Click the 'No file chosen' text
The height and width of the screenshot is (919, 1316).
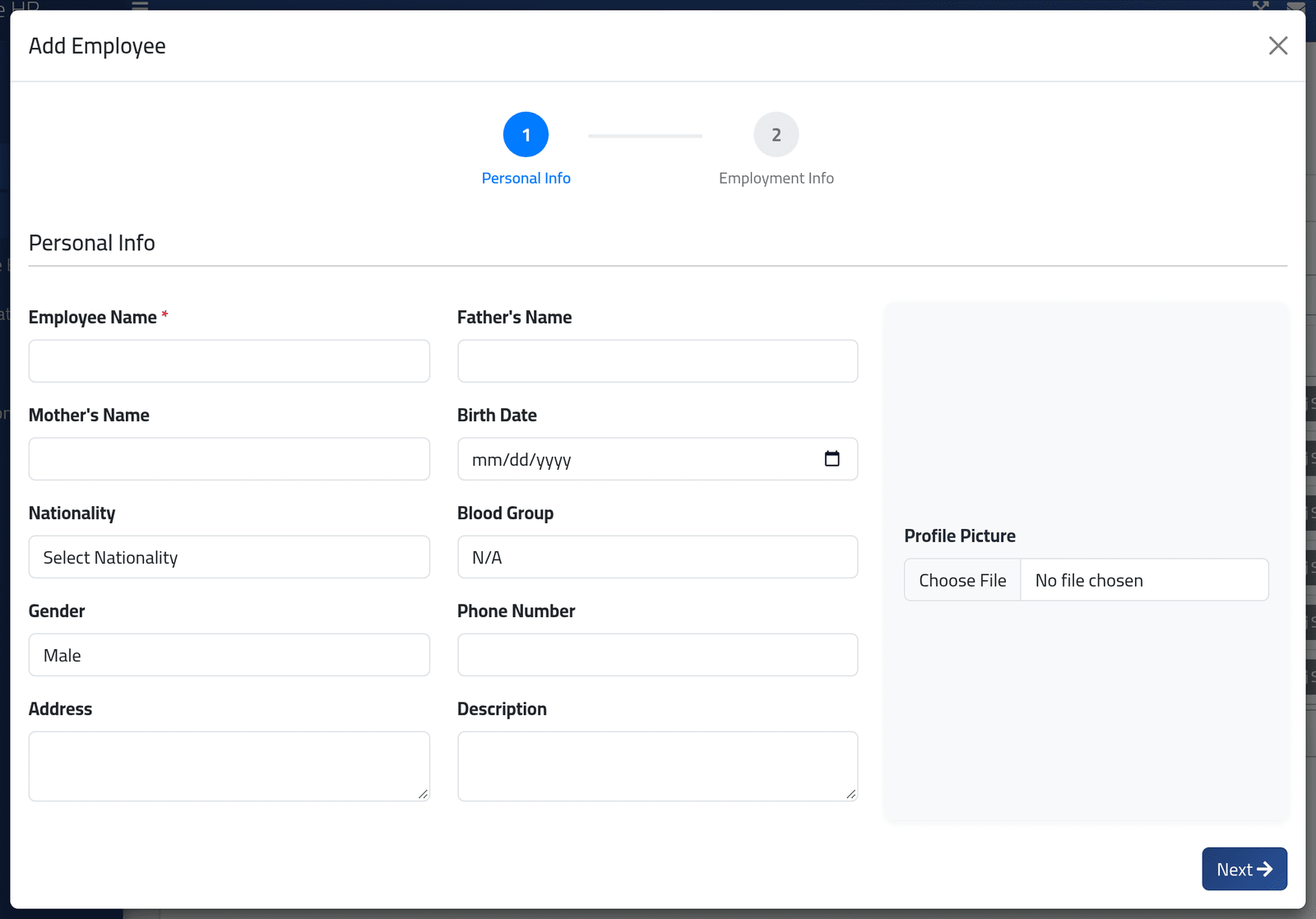pos(1089,580)
